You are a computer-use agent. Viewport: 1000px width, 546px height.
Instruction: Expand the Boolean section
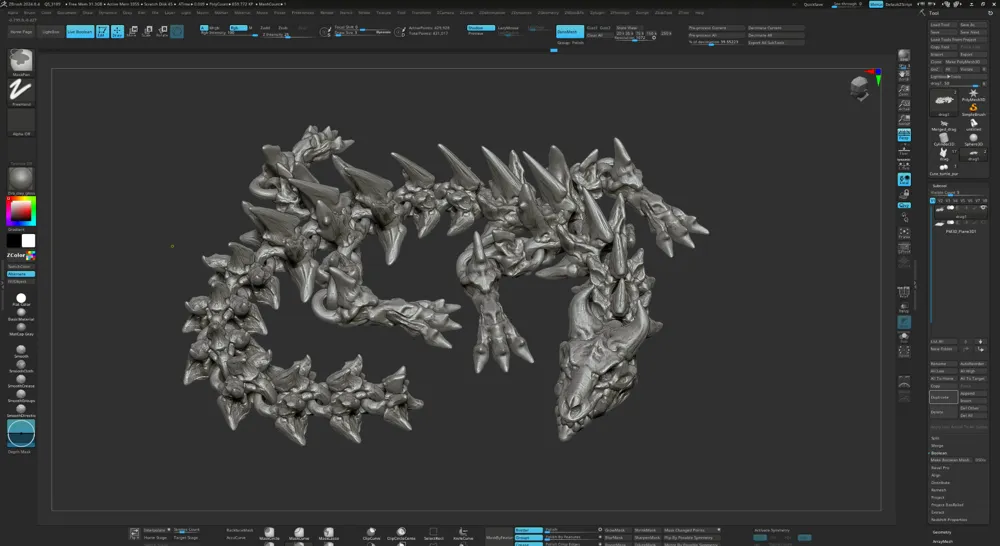pos(939,453)
